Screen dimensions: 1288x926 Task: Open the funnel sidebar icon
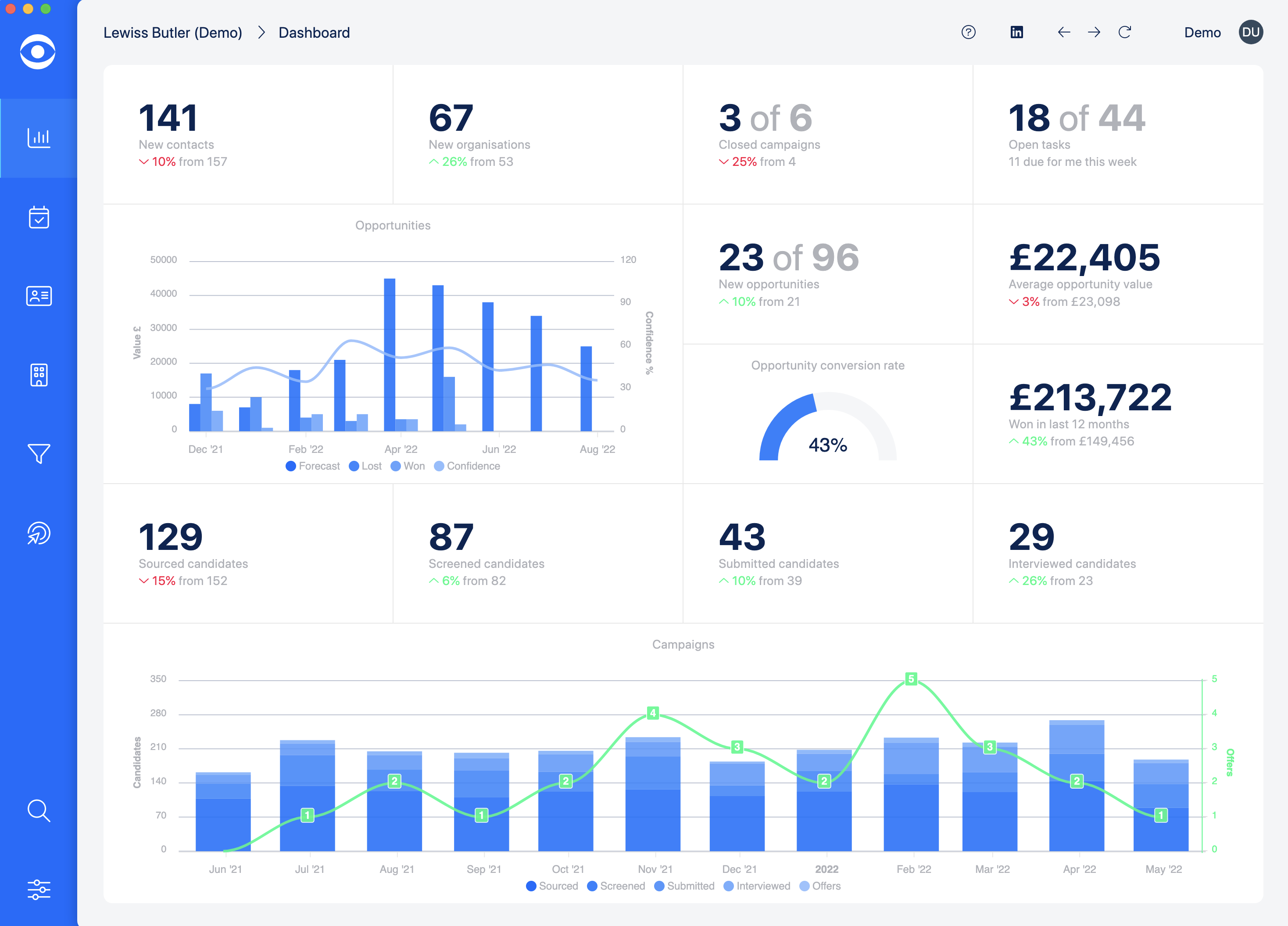pyautogui.click(x=39, y=453)
